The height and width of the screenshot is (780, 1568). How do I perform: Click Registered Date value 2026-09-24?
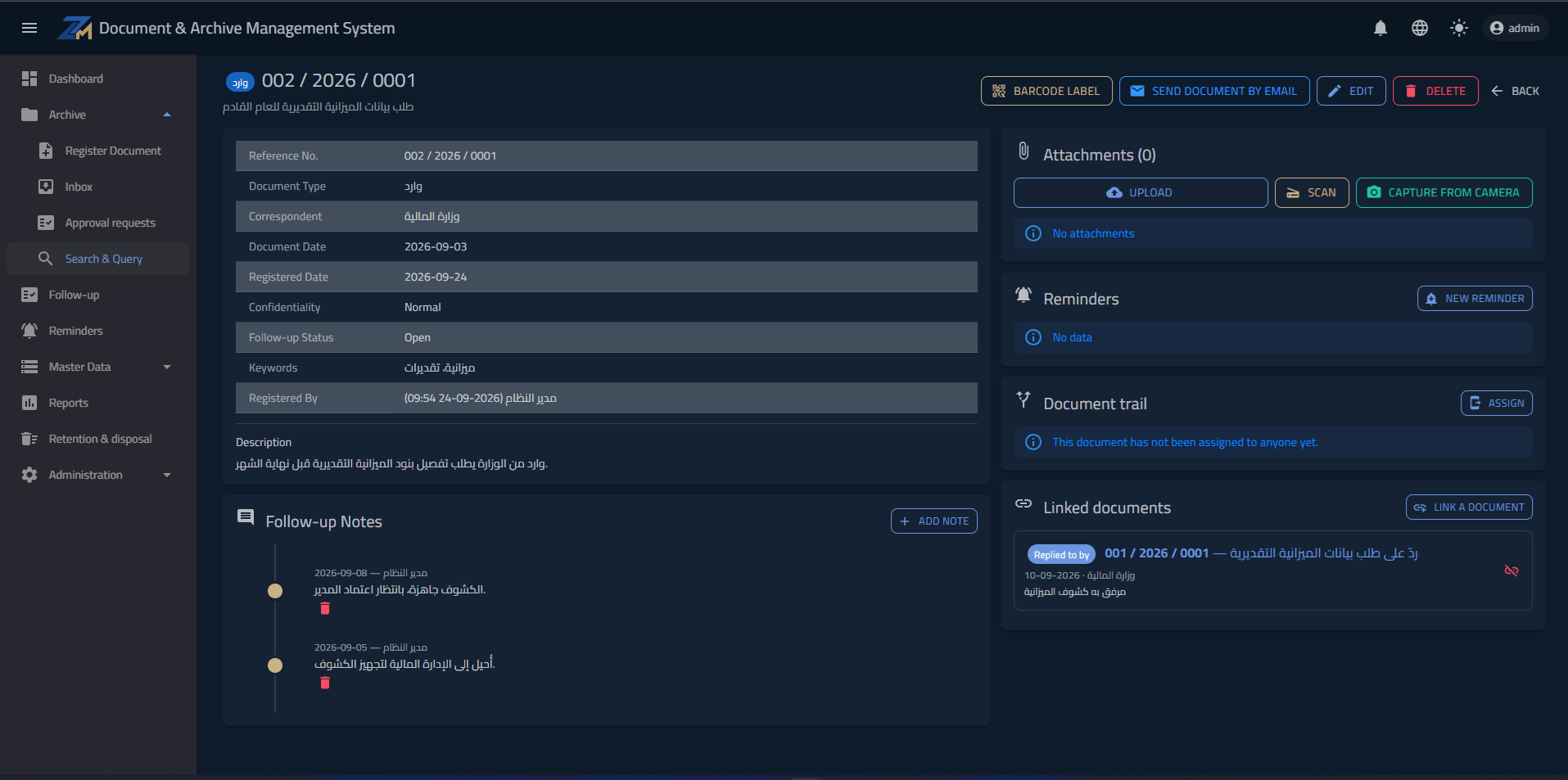click(436, 277)
